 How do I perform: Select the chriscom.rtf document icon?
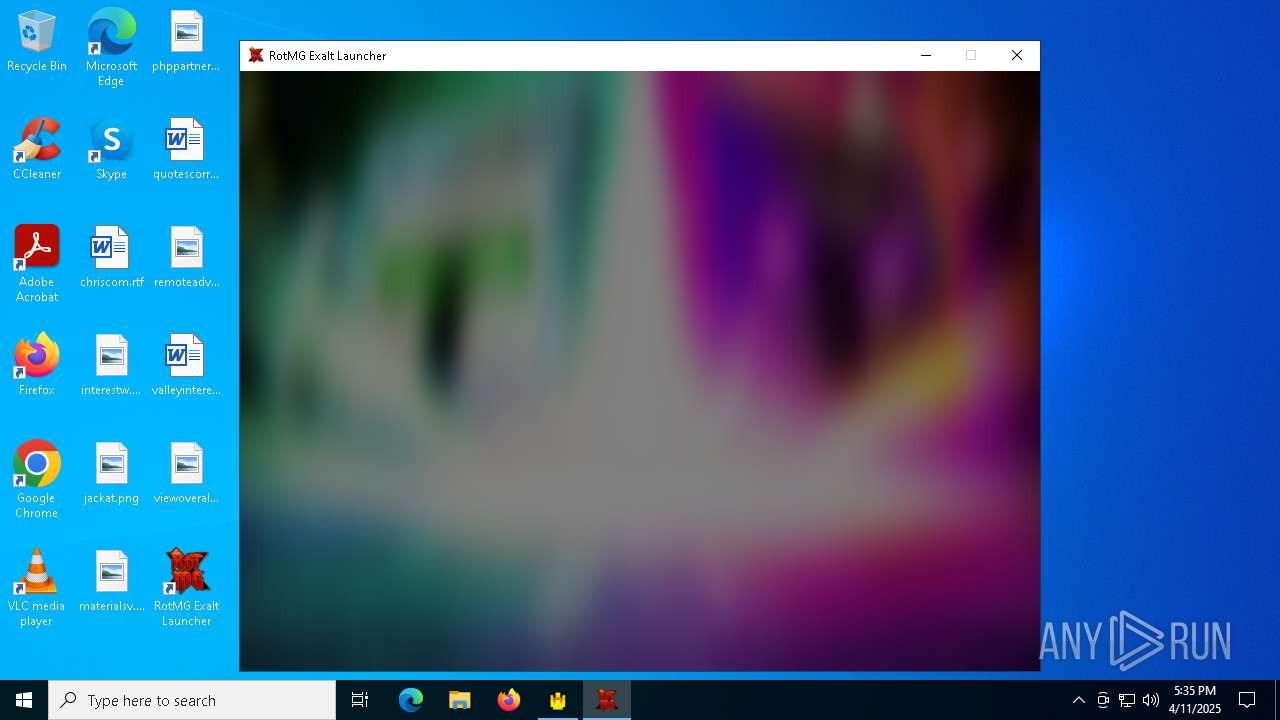[111, 258]
